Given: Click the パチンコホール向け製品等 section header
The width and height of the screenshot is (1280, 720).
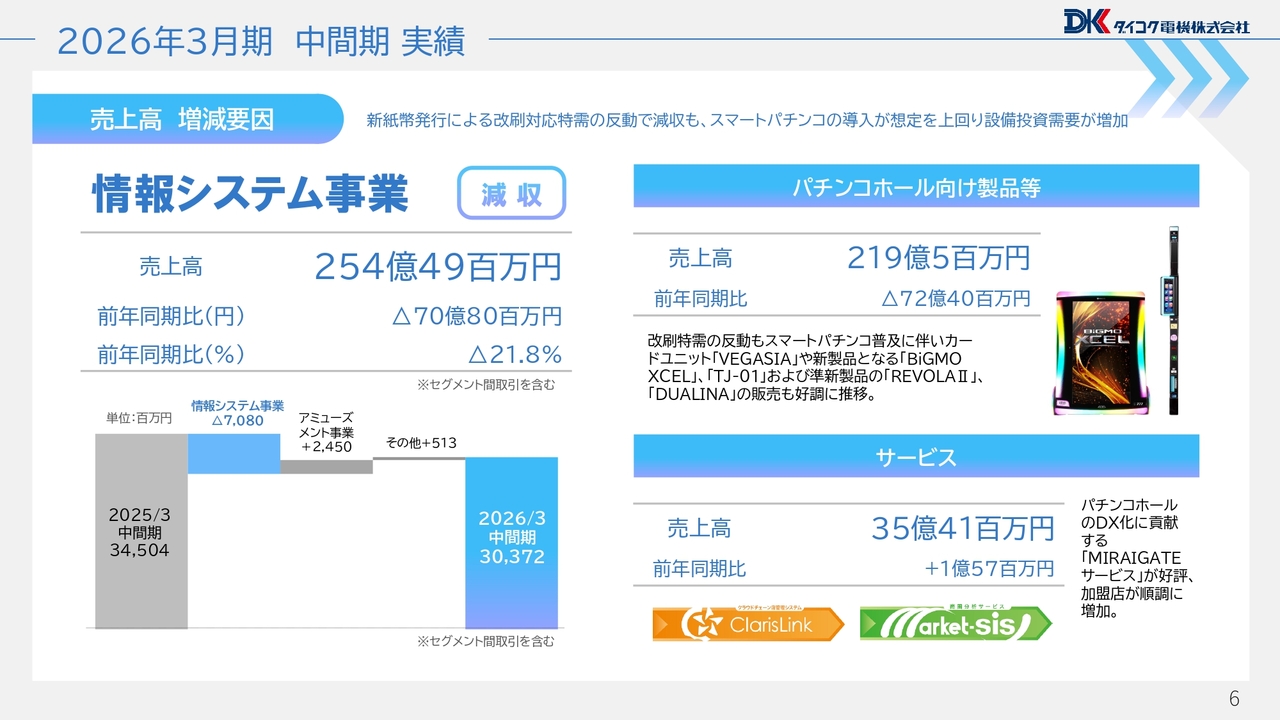Looking at the screenshot, I should click(916, 187).
